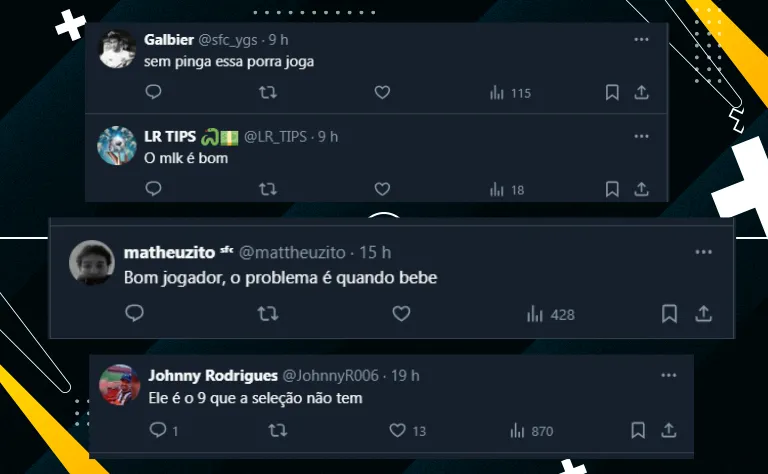The width and height of the screenshot is (768, 474).
Task: Like matheuzito's tweet about bebe
Action: pos(401,313)
